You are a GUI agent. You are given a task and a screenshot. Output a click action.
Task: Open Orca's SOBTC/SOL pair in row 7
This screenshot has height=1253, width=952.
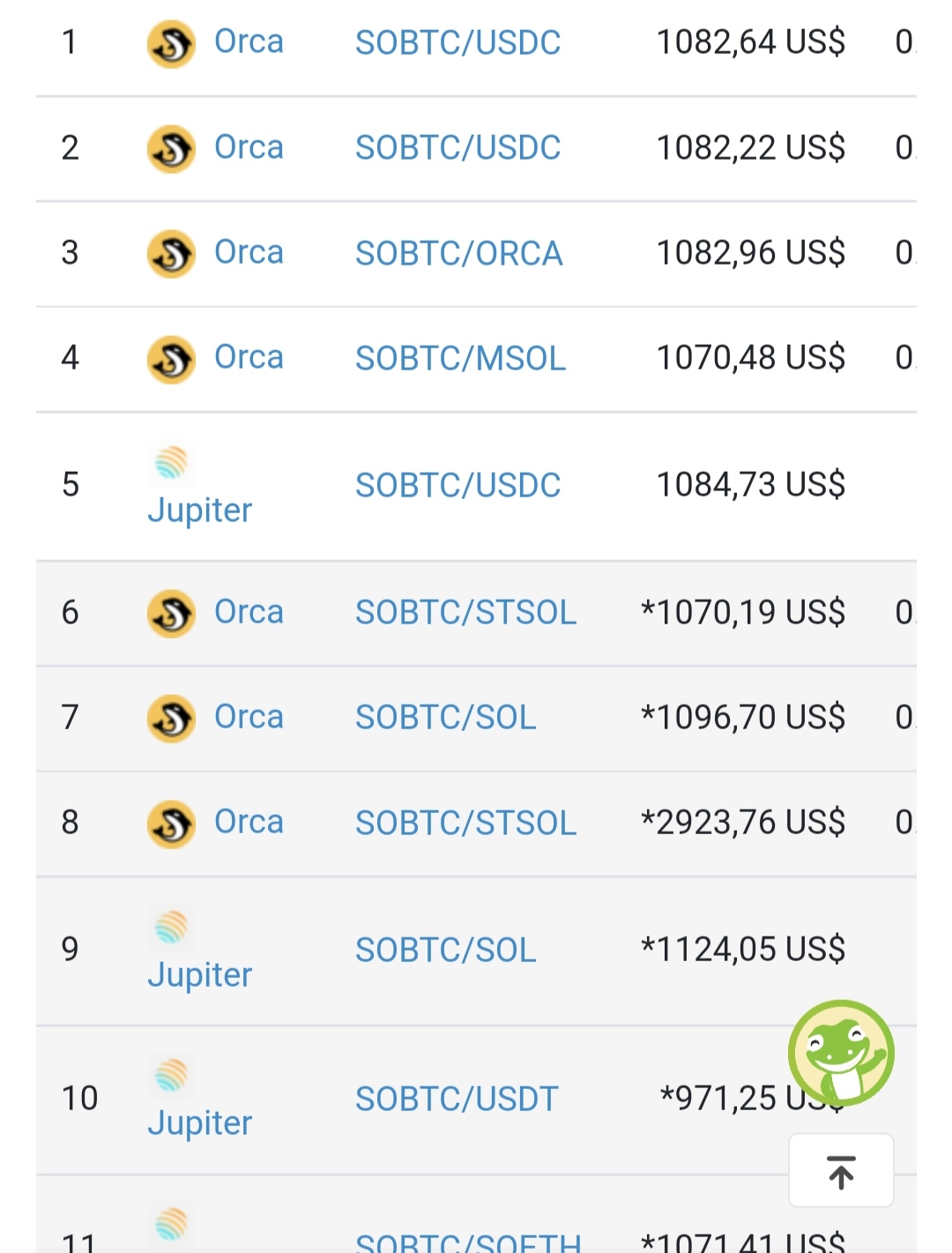[445, 717]
